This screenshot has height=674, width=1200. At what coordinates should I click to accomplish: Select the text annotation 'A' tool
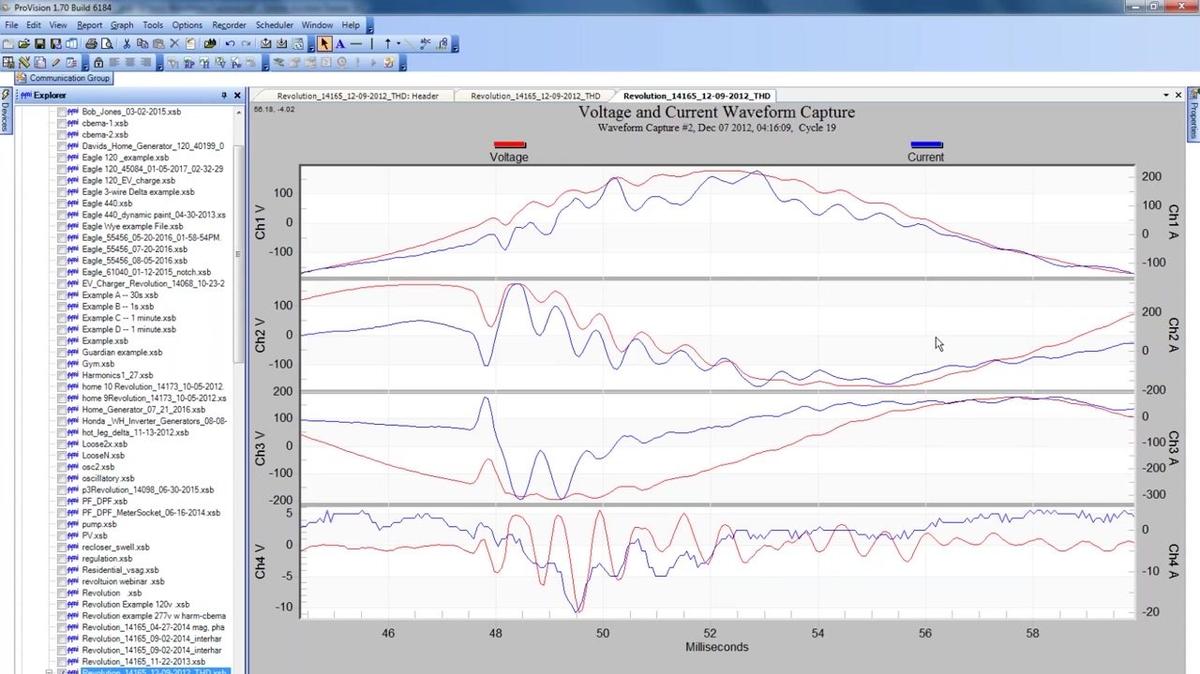340,44
